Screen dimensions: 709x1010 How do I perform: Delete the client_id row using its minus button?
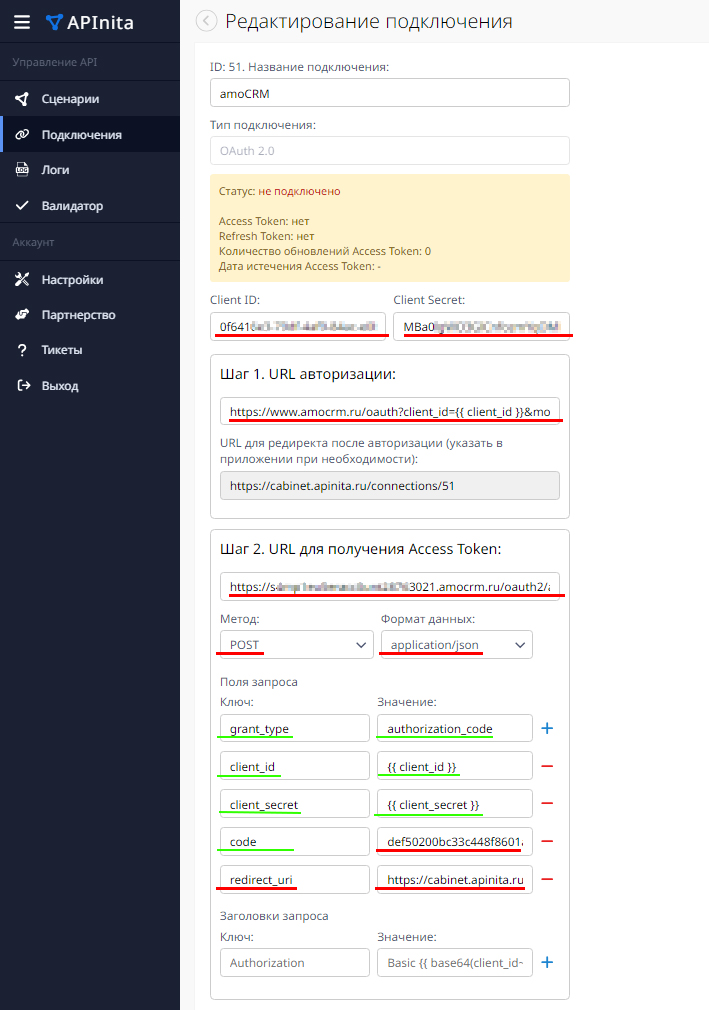coord(546,766)
